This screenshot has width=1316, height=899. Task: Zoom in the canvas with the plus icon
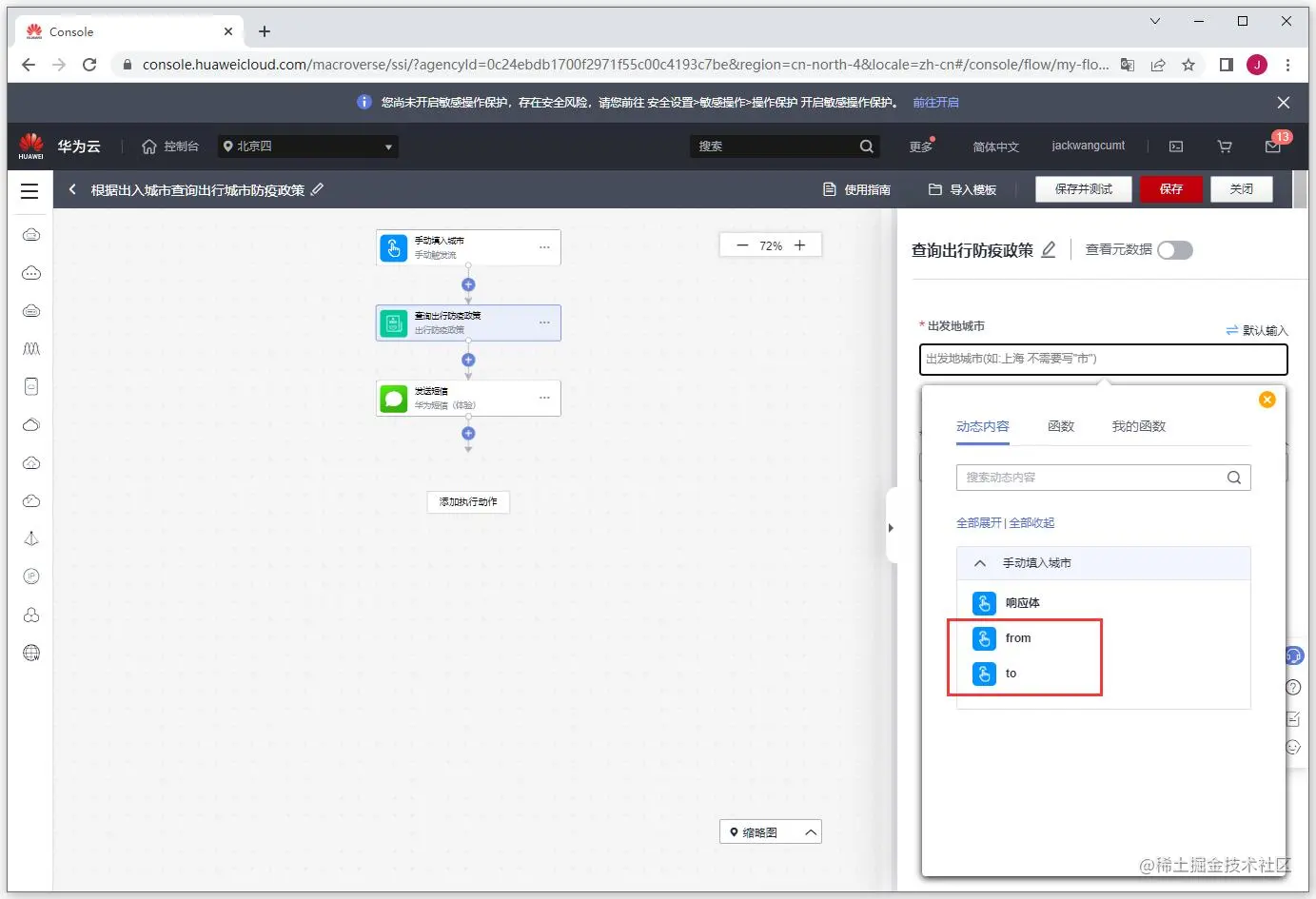coord(800,245)
